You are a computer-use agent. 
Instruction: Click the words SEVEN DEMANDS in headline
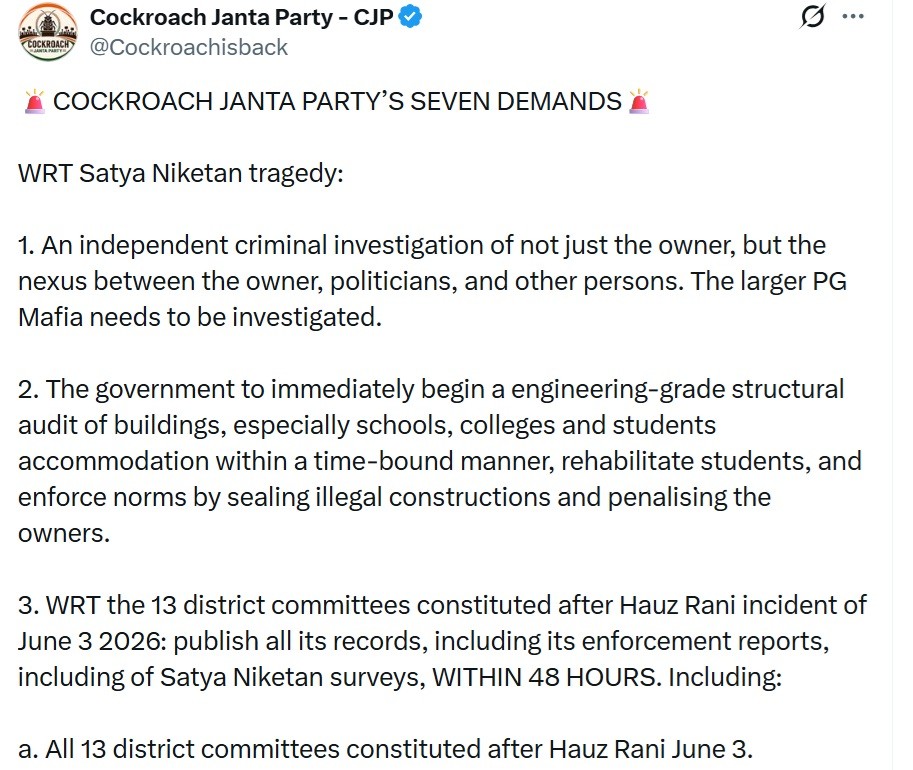coord(516,101)
